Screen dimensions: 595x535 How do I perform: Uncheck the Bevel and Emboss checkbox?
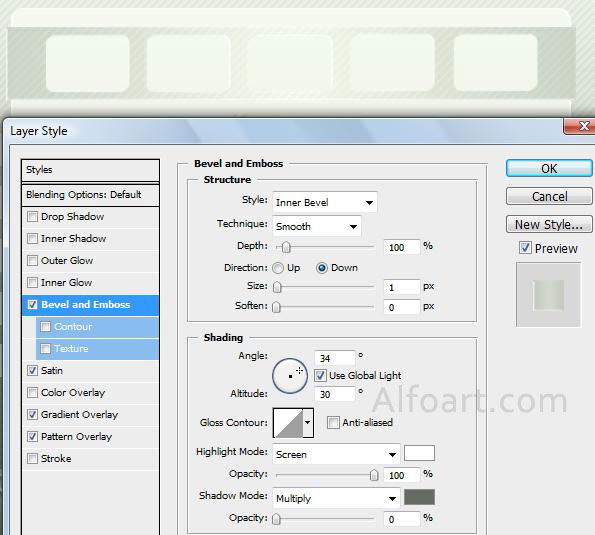33,305
